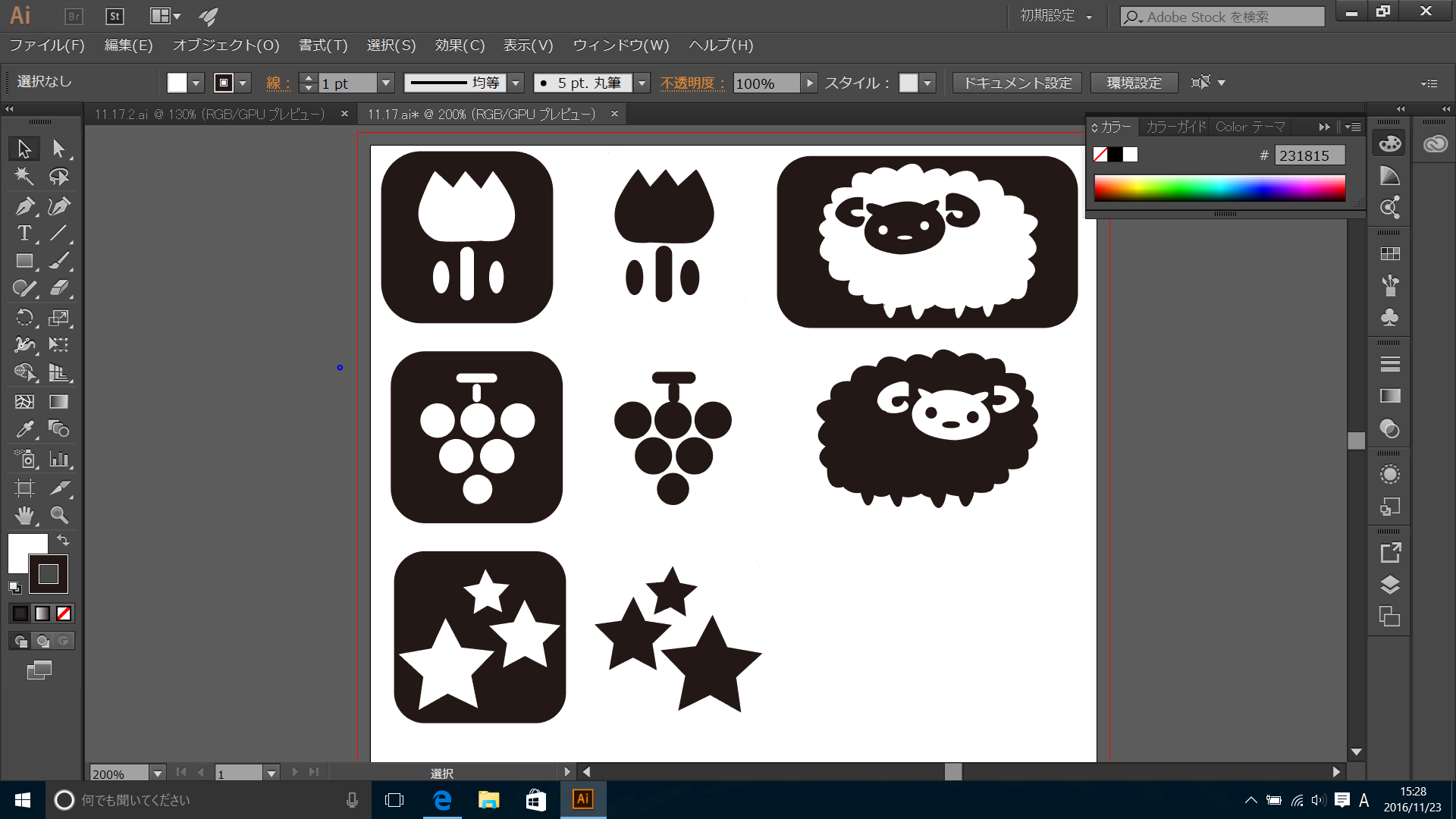
Task: Open Adobe Bridge button
Action: pos(74,16)
